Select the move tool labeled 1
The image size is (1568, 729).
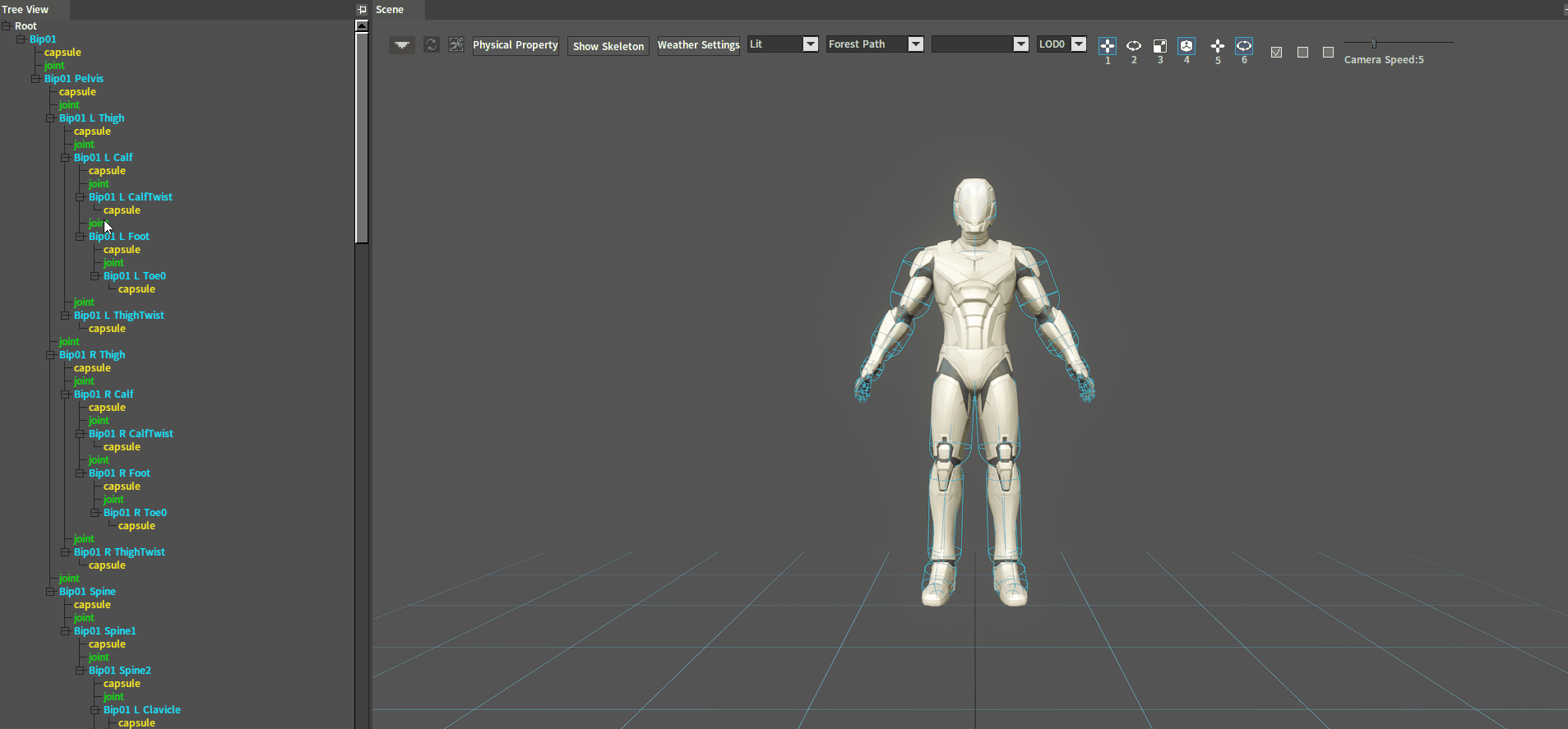pyautogui.click(x=1108, y=46)
